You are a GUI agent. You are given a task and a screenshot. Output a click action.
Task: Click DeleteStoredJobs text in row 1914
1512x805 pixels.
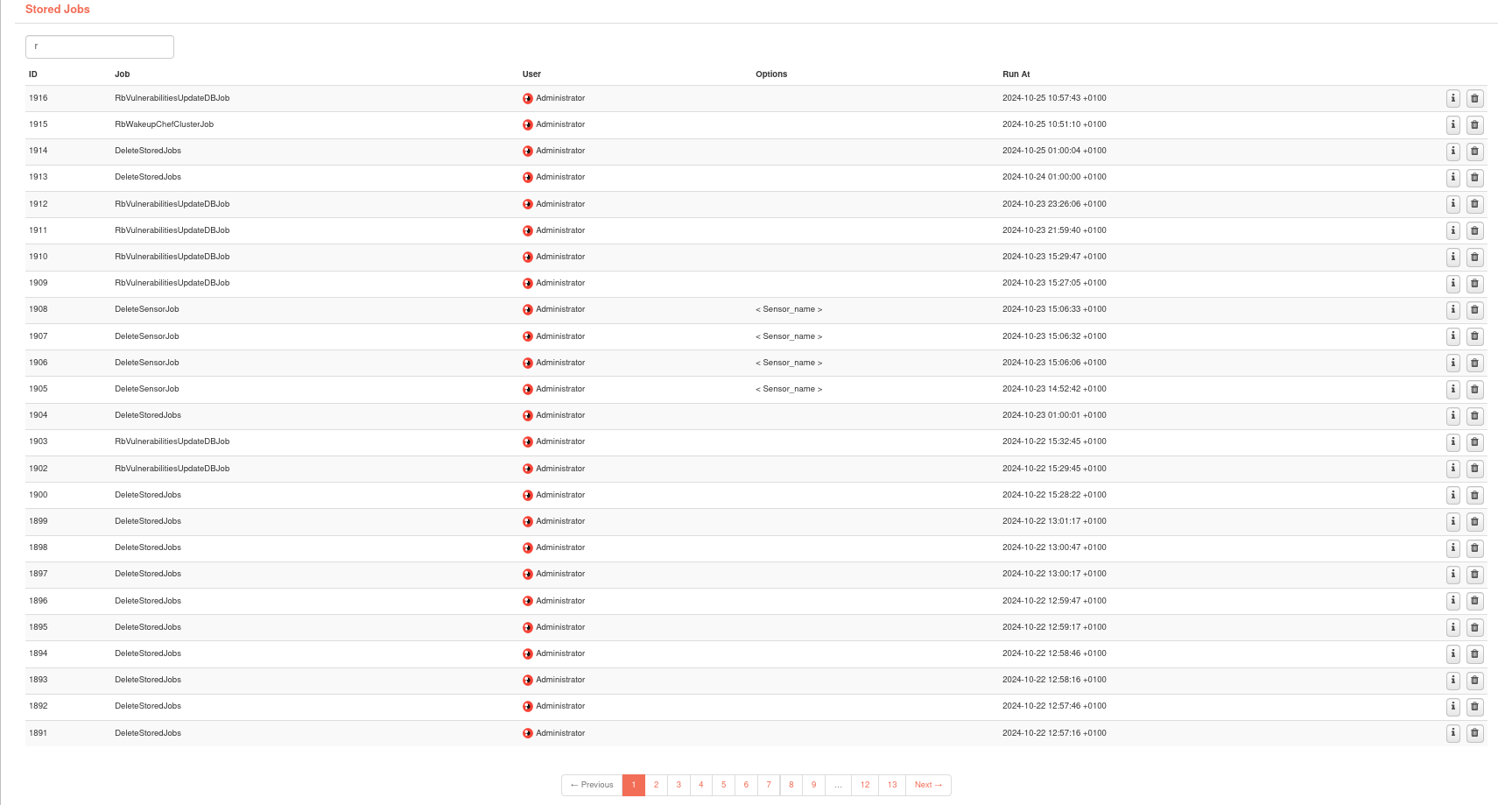coord(148,151)
